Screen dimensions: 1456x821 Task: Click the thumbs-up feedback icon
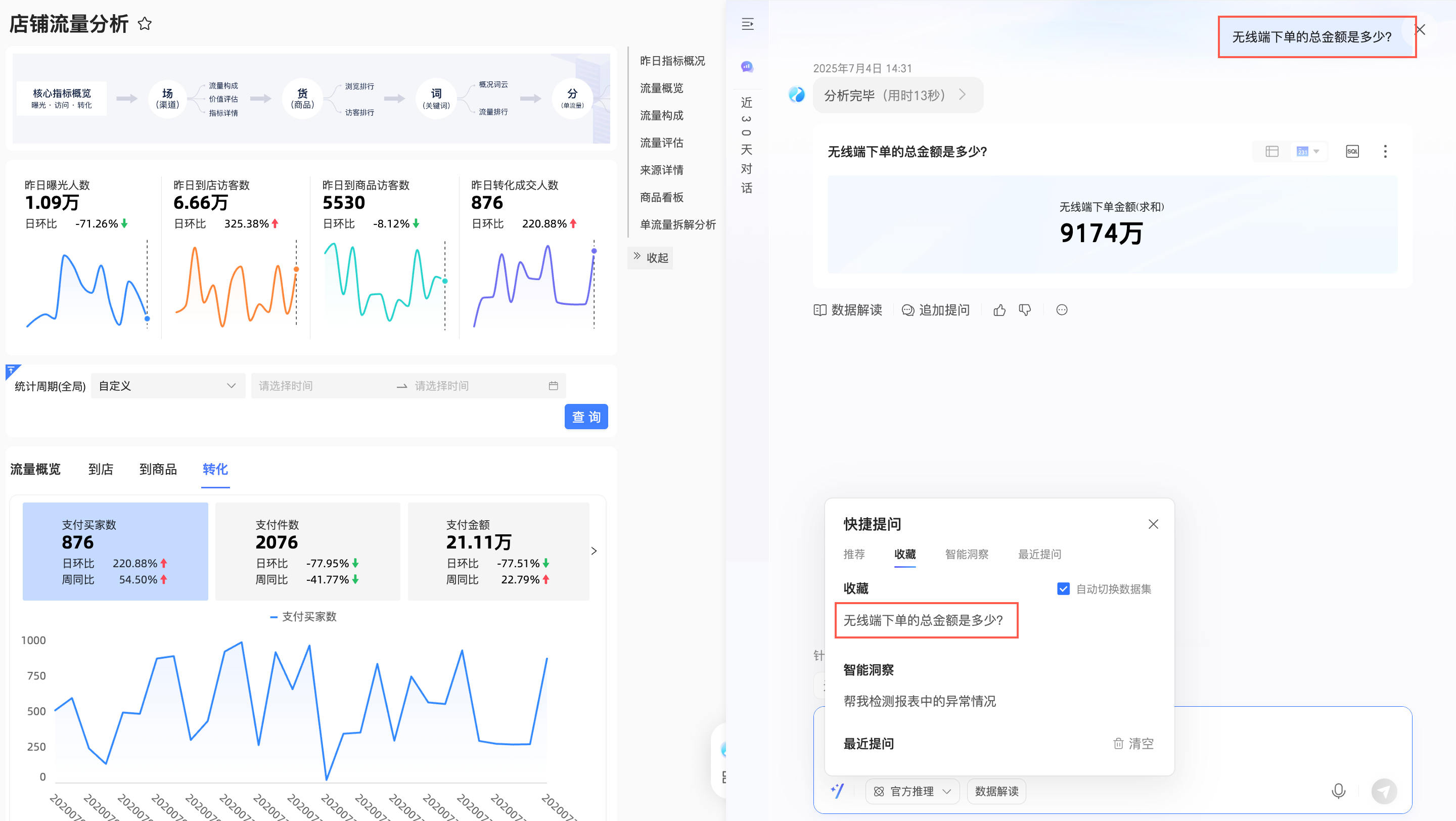click(999, 310)
